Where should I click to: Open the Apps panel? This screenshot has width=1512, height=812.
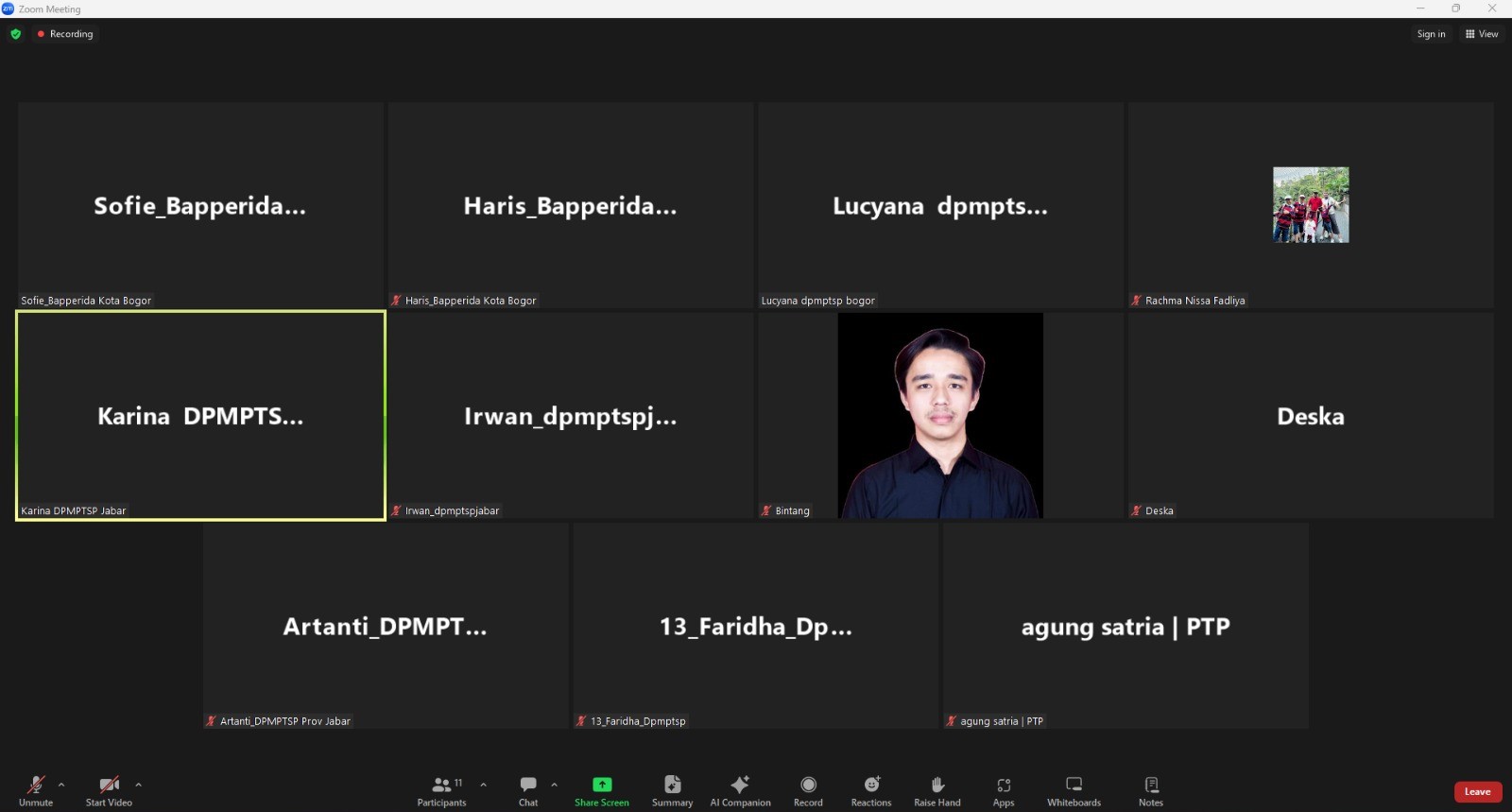click(x=1003, y=790)
